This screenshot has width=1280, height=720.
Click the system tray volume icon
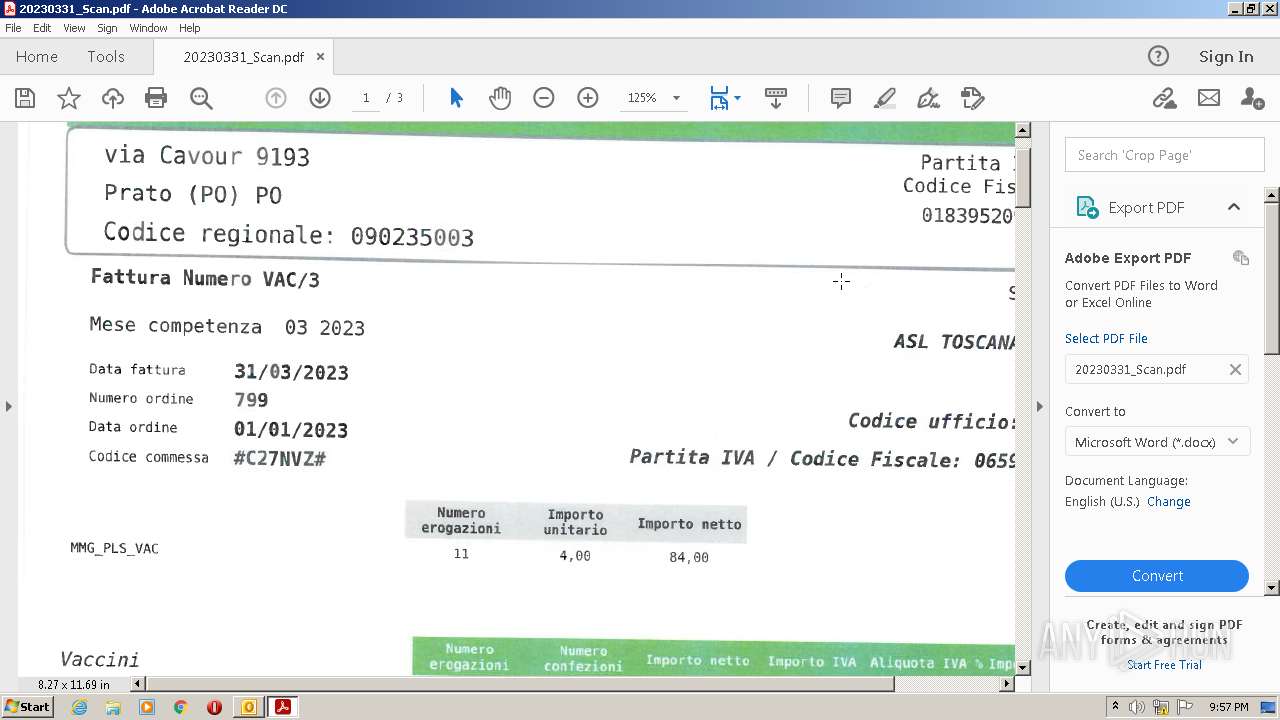[x=1137, y=707]
